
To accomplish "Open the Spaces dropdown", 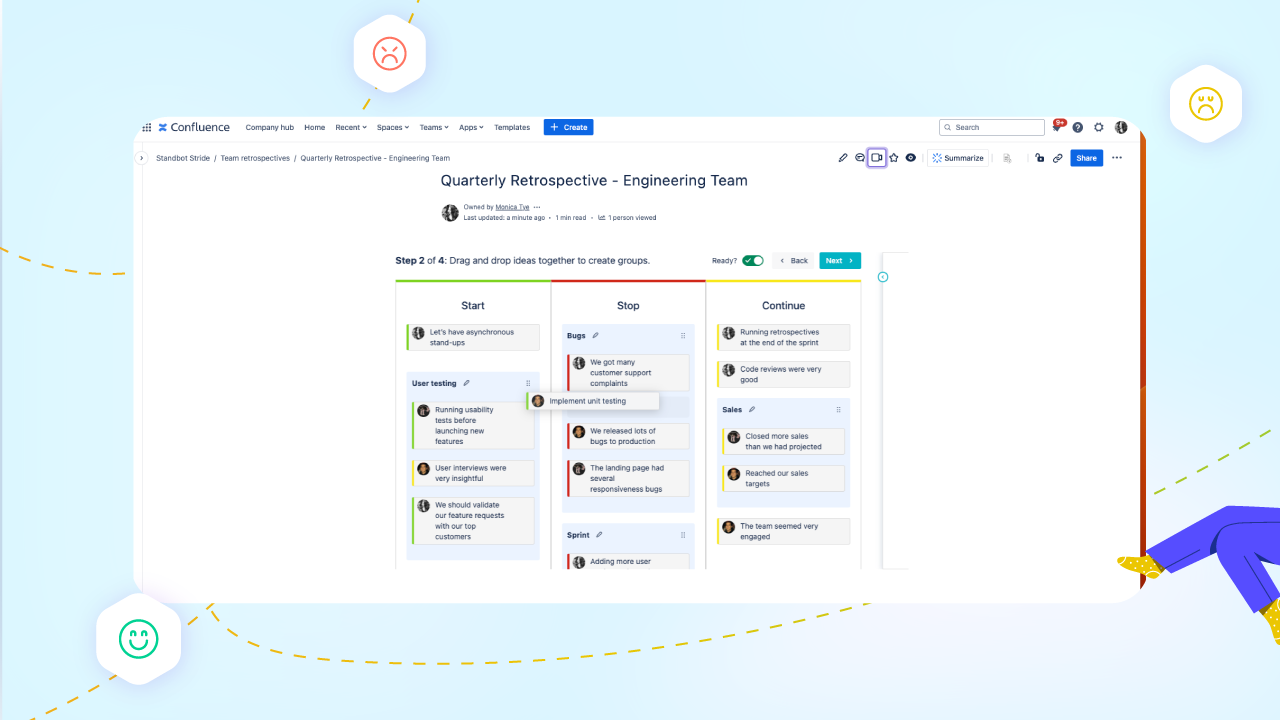I will click(x=392, y=127).
